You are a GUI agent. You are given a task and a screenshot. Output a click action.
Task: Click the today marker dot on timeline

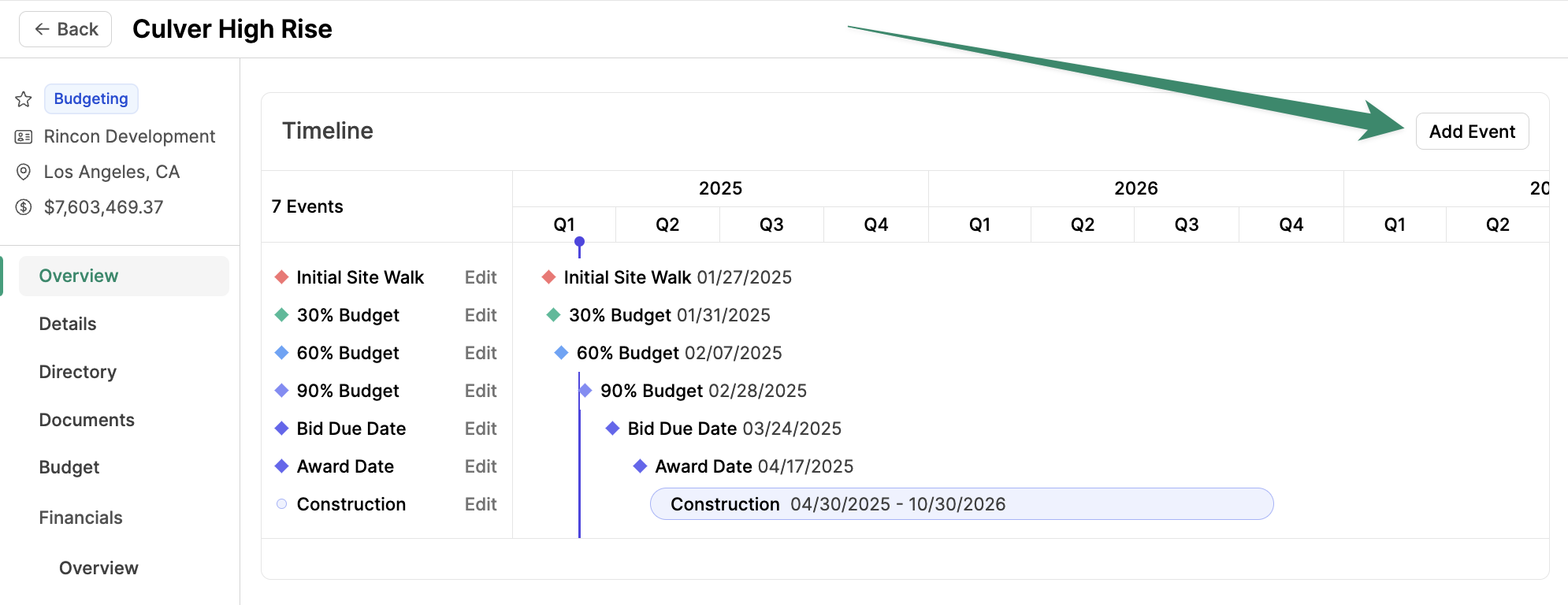pyautogui.click(x=579, y=242)
